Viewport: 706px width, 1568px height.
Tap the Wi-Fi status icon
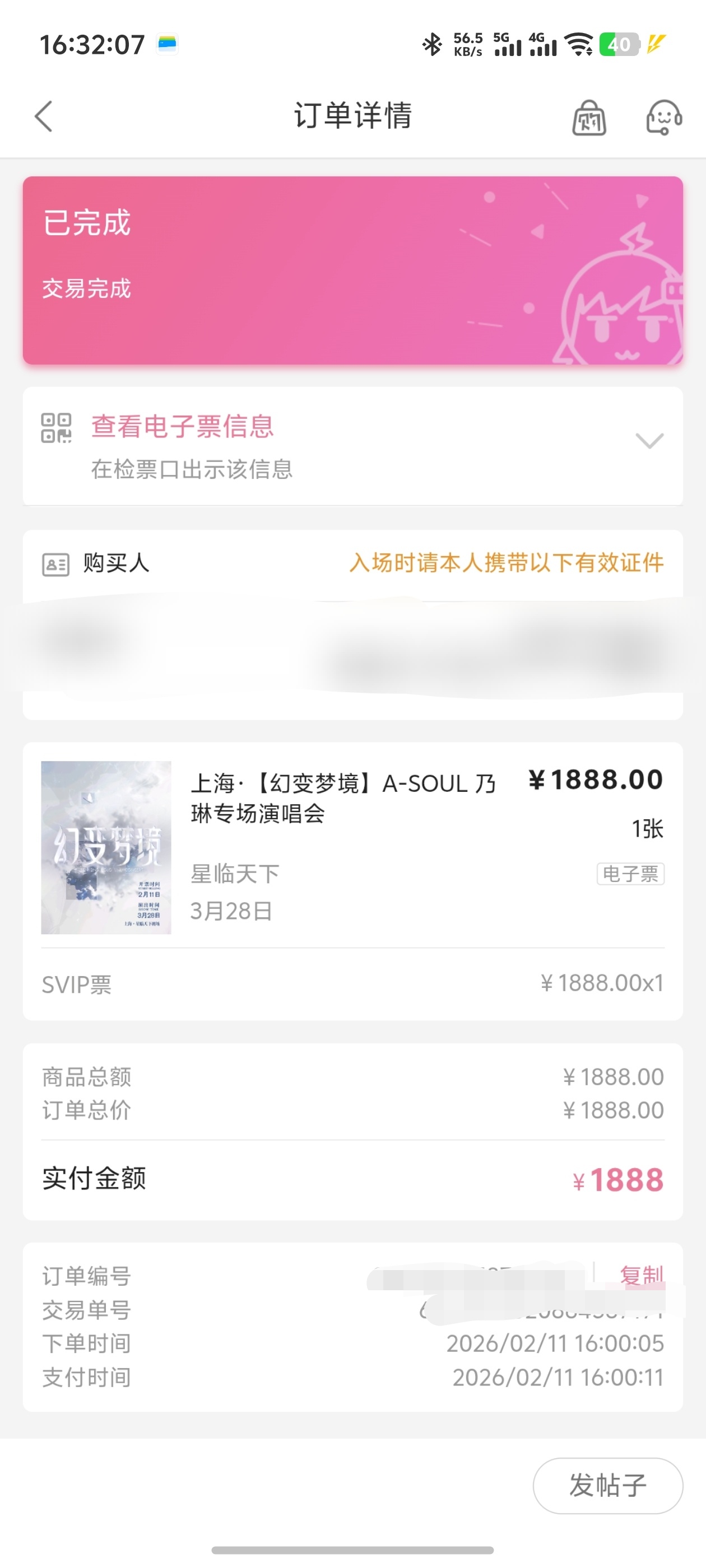(x=579, y=44)
